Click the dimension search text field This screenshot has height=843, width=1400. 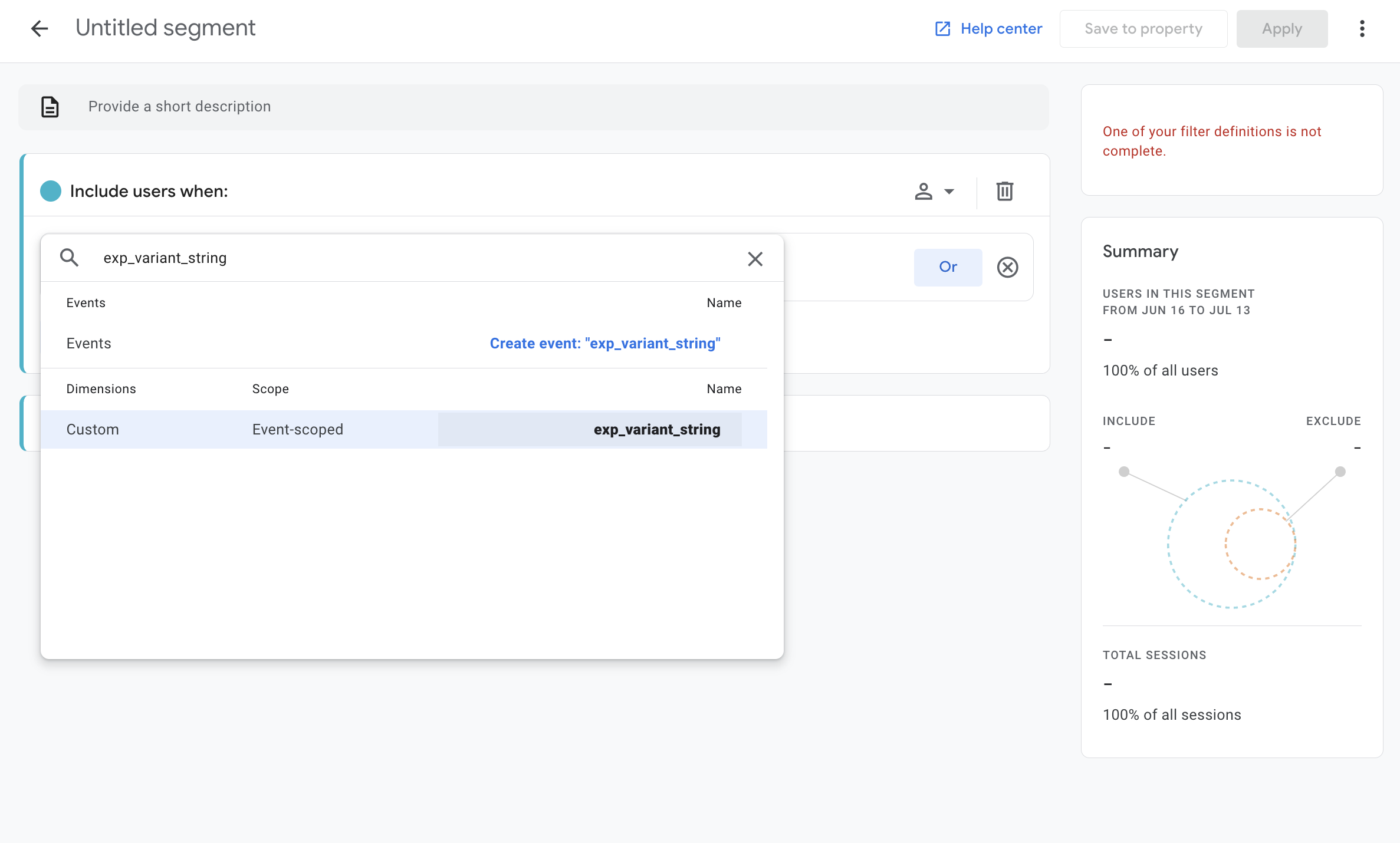[x=413, y=258]
